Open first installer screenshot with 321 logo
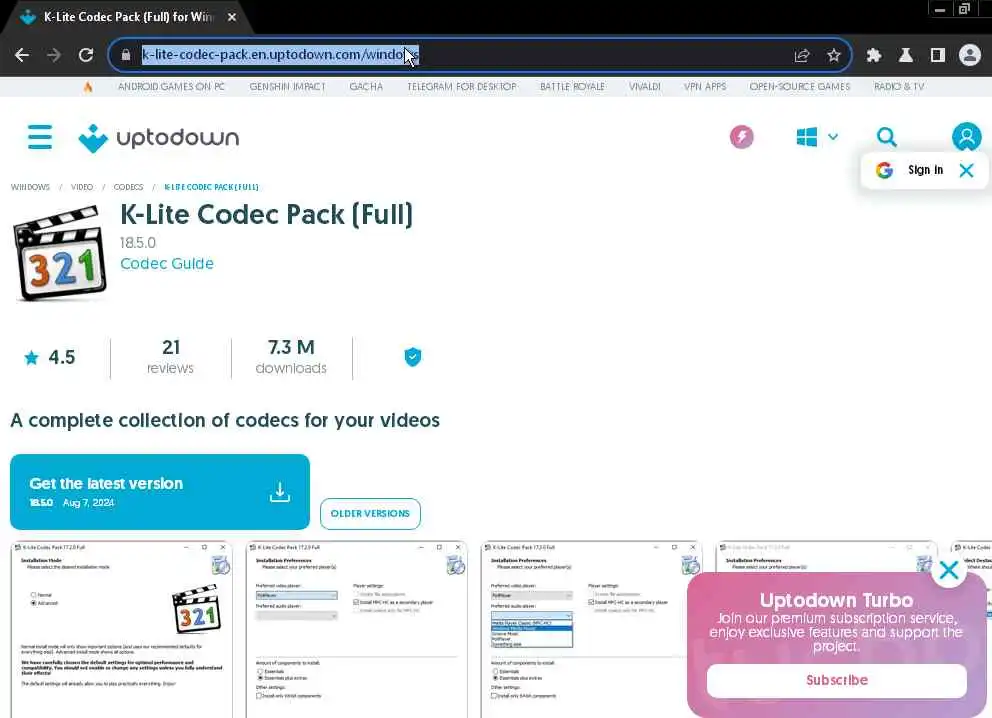 pyautogui.click(x=121, y=629)
